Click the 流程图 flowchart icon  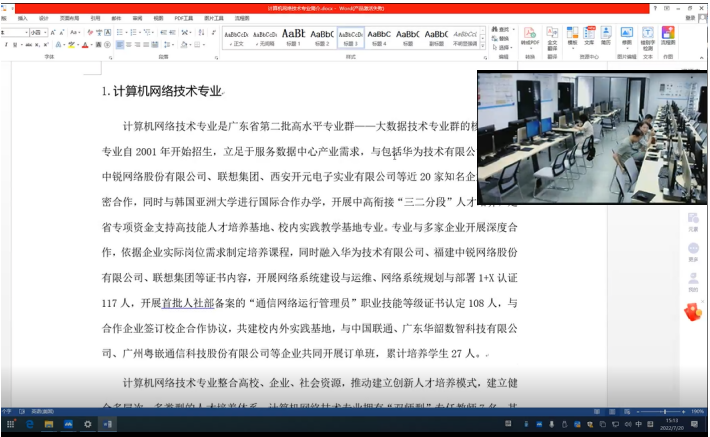pyautogui.click(x=667, y=37)
